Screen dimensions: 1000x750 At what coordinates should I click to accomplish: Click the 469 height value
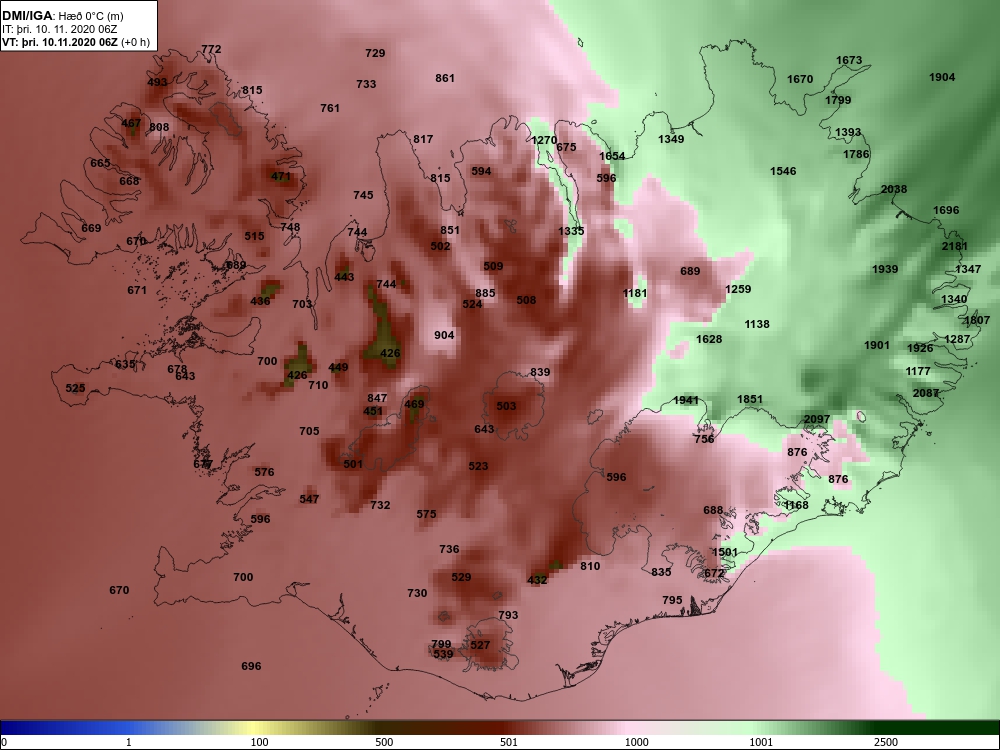415,404
